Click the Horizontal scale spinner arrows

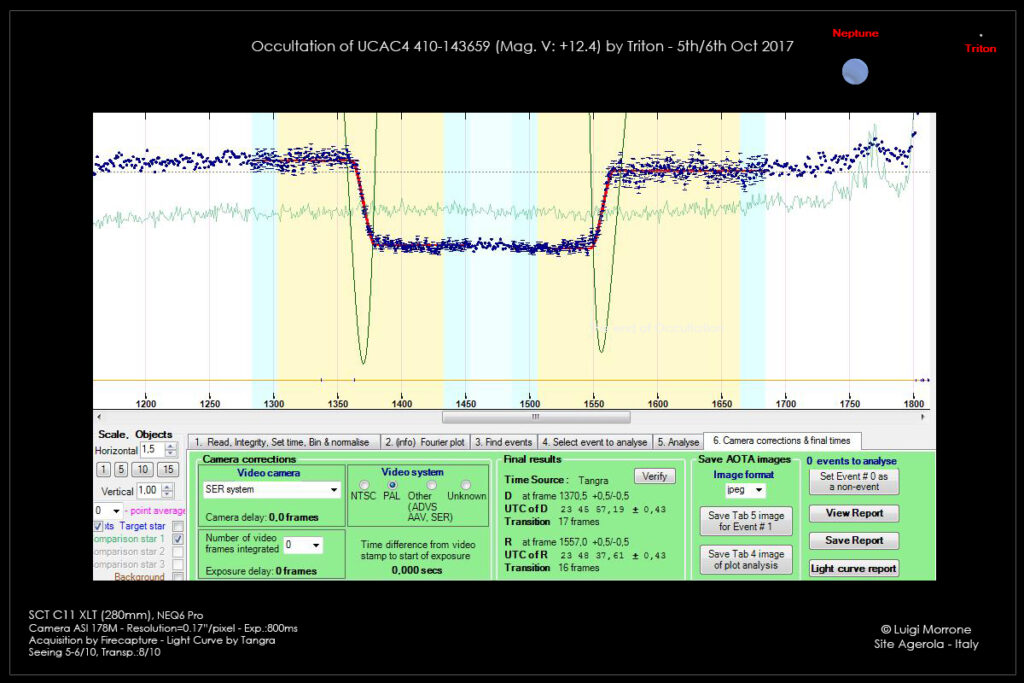[171, 451]
